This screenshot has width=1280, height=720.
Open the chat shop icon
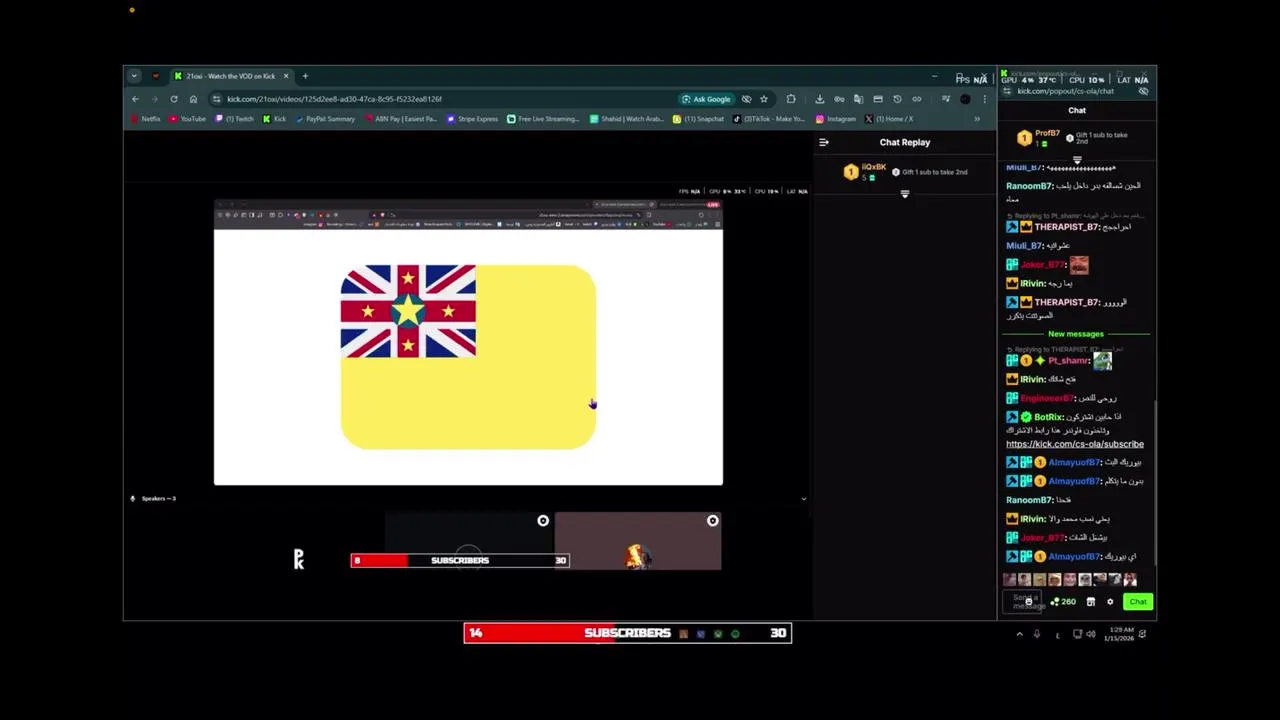[x=1091, y=602]
